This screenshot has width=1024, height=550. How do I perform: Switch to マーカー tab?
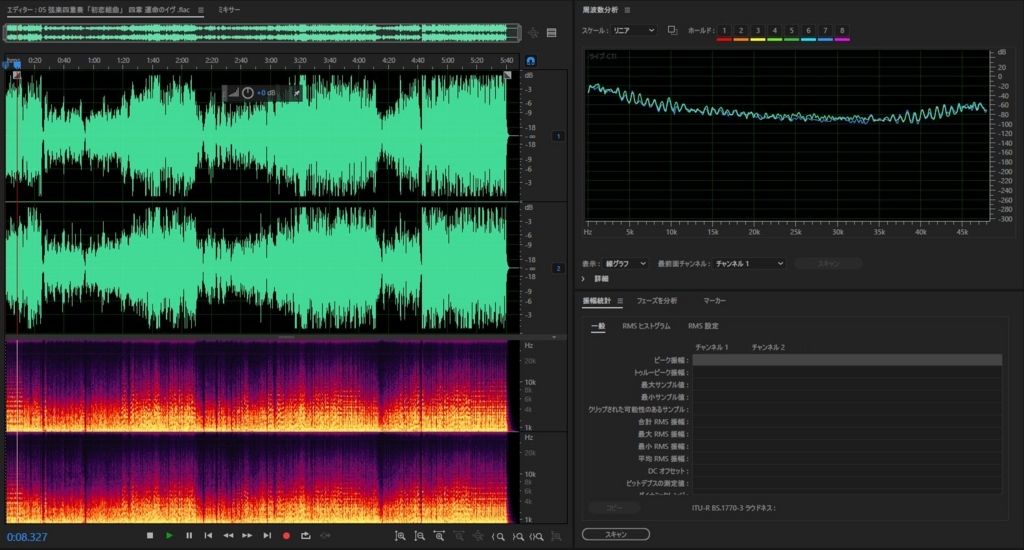(x=714, y=300)
